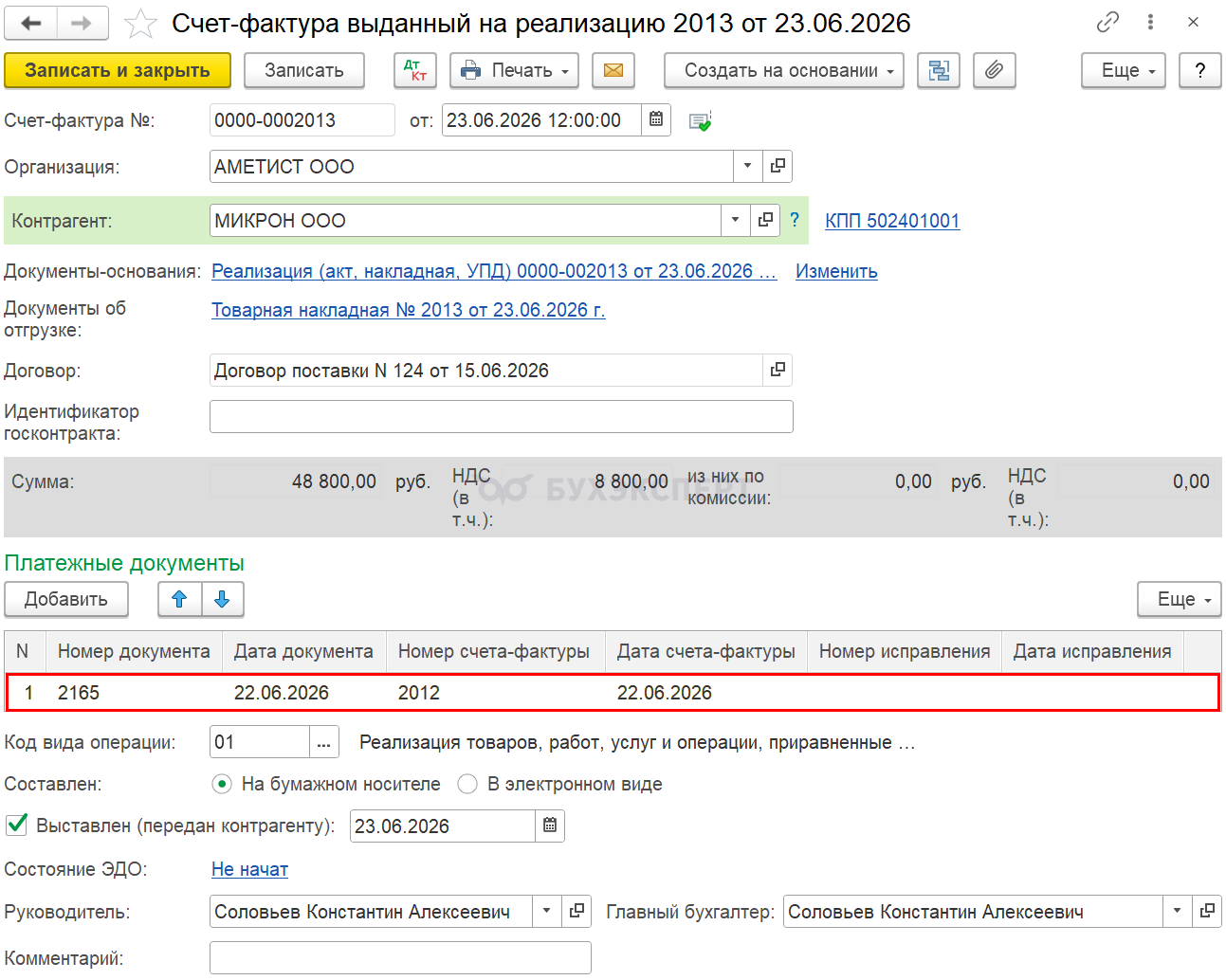Move payment row down with arrow
Screen dimensions: 1226x980
(222, 599)
